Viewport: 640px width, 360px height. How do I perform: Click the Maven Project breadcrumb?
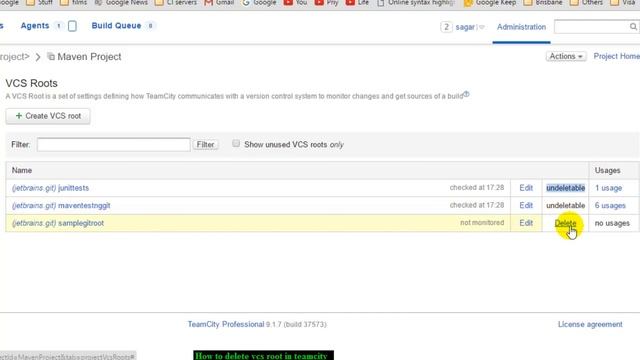(89, 57)
